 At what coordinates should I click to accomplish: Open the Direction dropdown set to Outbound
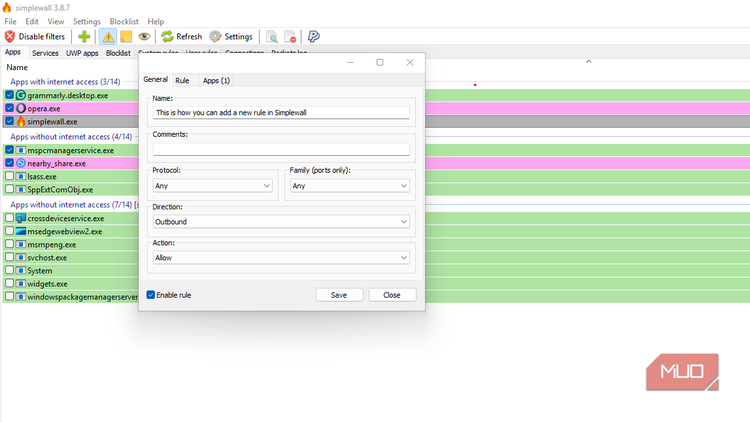tap(281, 222)
